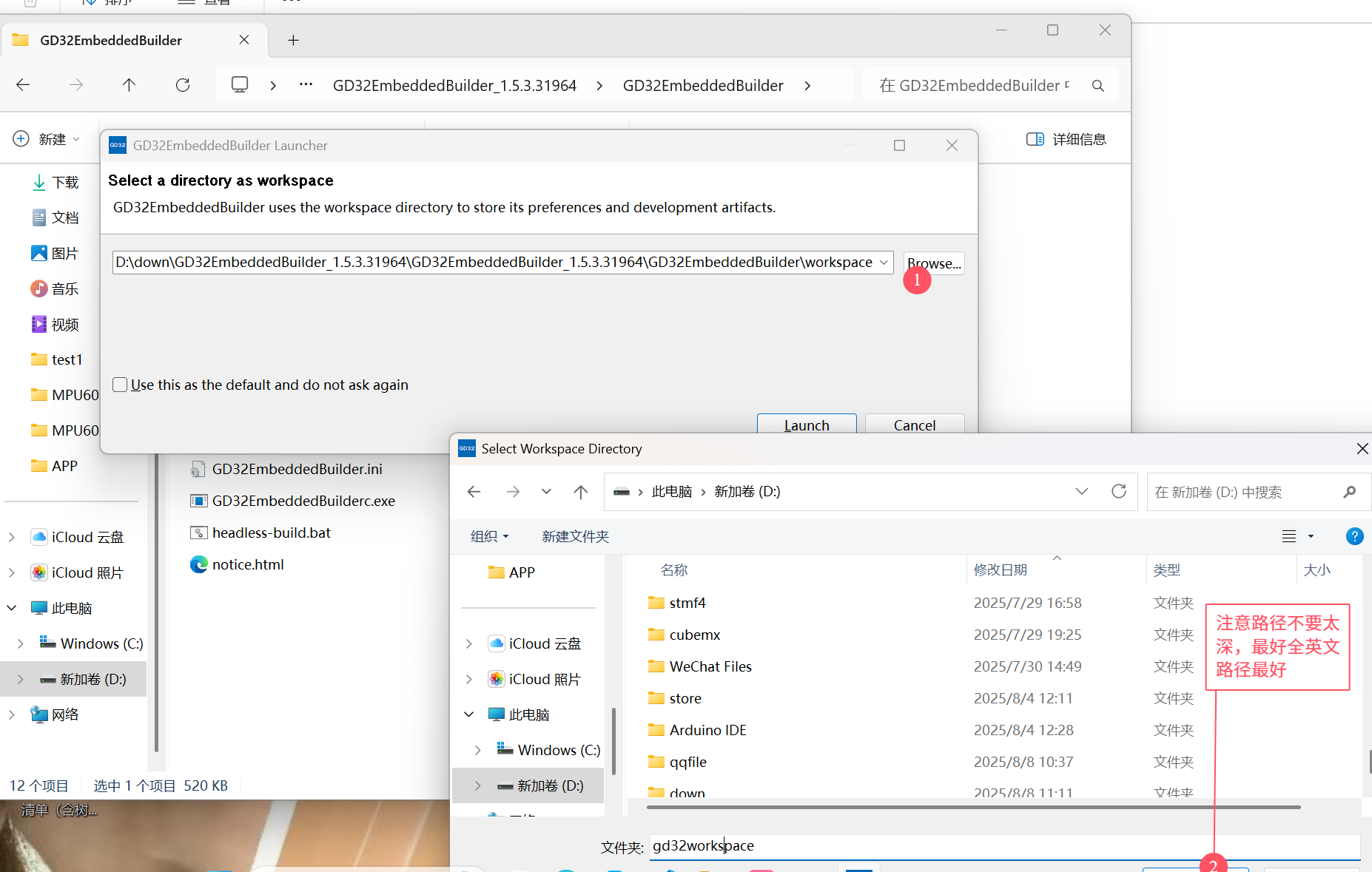Enable 'Use this as the default' checkbox
Viewport: 1372px width, 872px height.
(x=120, y=385)
